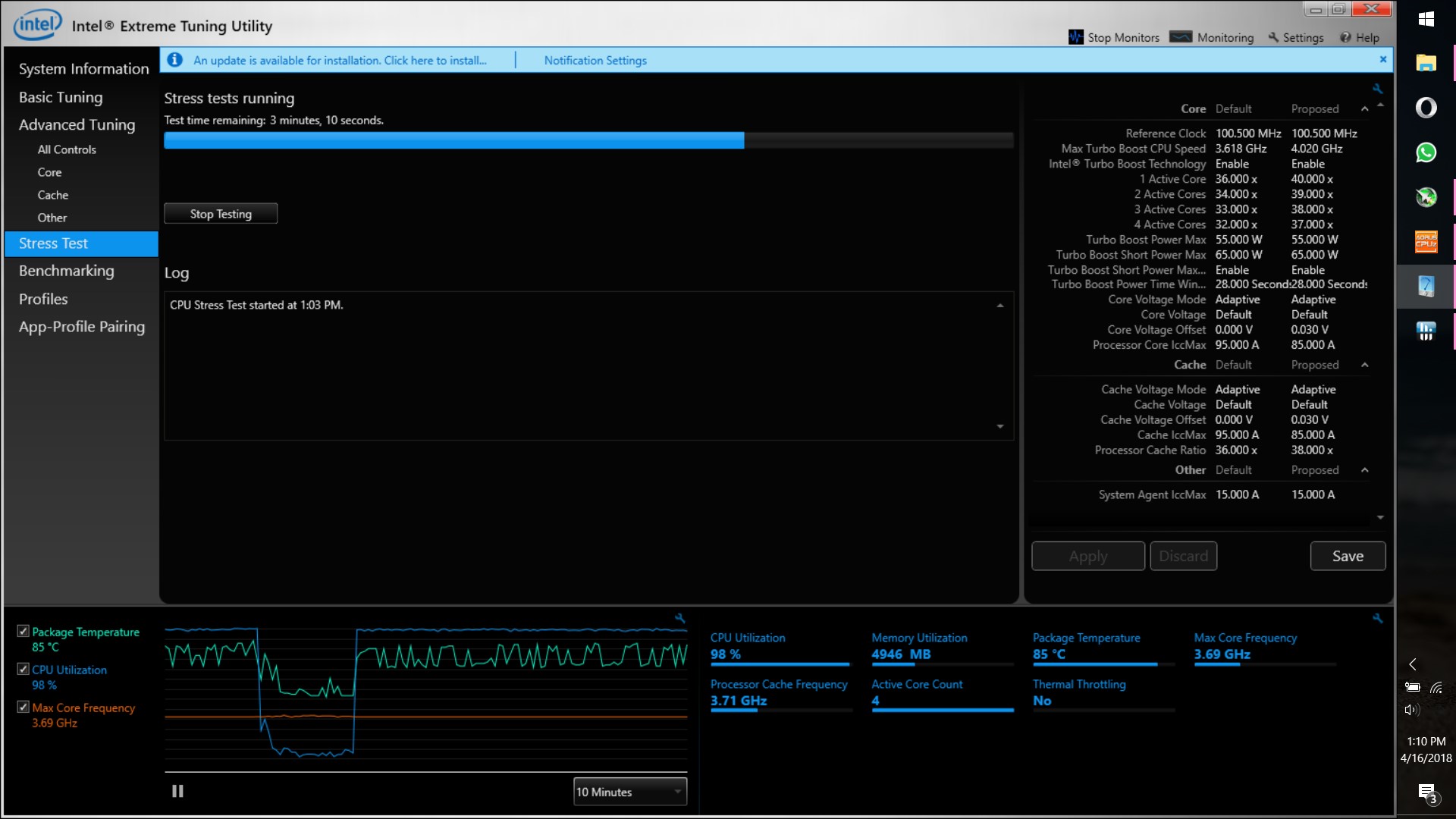Go to Basic Tuning
Screen dimensions: 1456x819
[61, 97]
